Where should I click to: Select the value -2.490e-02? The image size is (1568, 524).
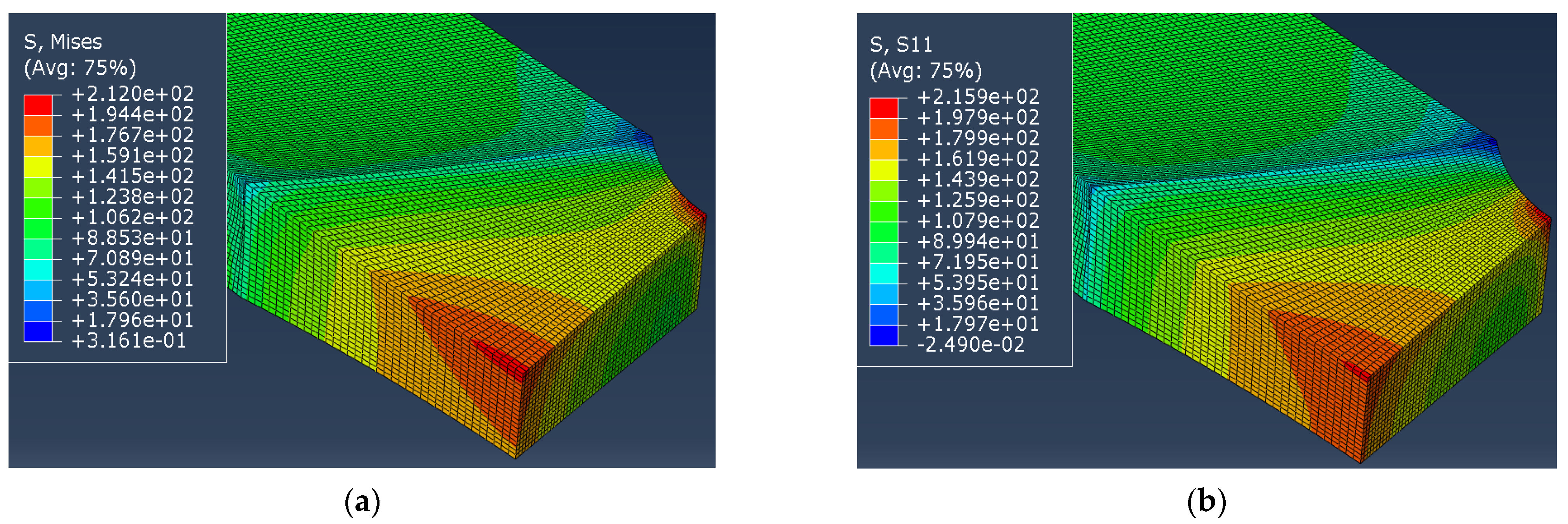click(971, 345)
